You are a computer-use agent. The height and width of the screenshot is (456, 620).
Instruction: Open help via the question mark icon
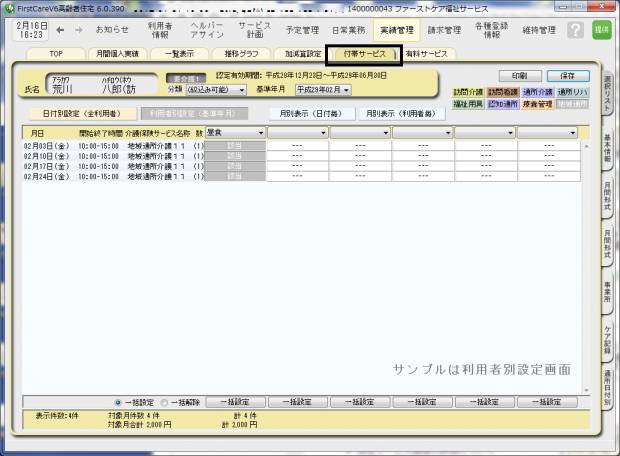coord(574,30)
